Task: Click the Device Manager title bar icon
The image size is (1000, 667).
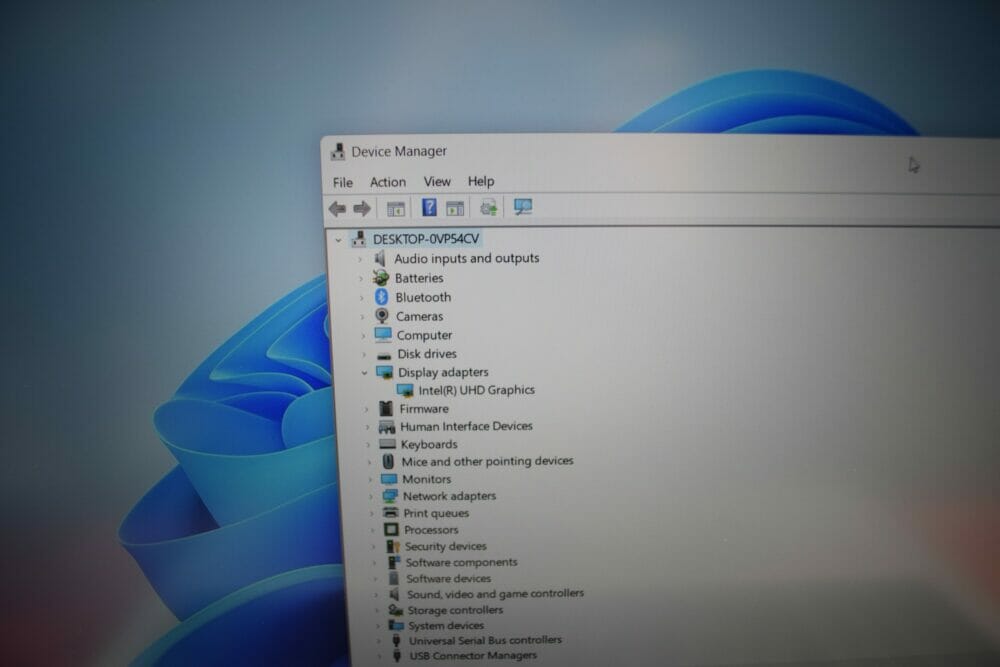Action: (337, 152)
